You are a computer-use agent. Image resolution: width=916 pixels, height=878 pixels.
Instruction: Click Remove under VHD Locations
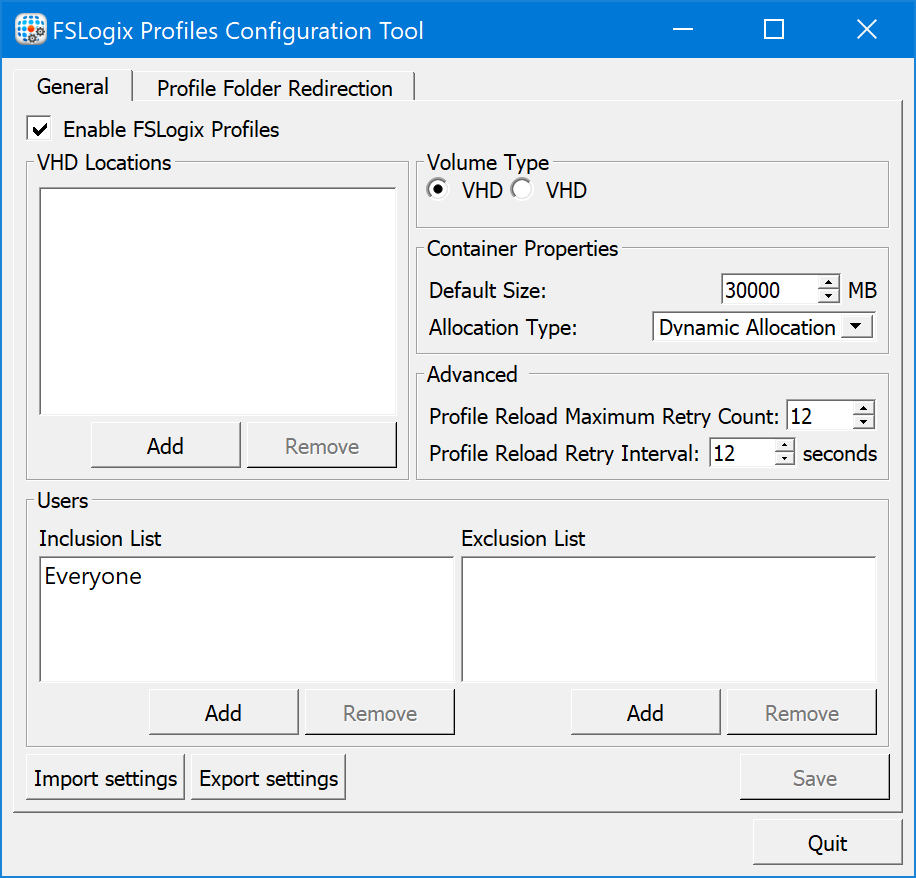321,446
